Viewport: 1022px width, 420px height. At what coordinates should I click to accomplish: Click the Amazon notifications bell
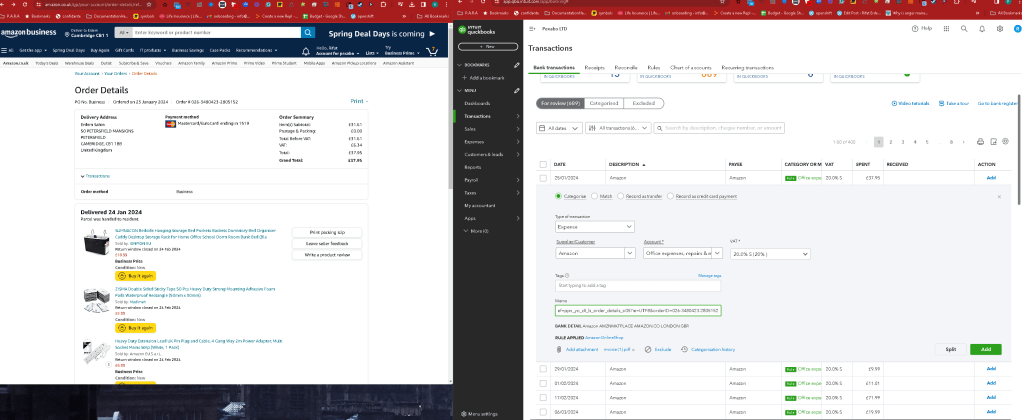[x=306, y=52]
